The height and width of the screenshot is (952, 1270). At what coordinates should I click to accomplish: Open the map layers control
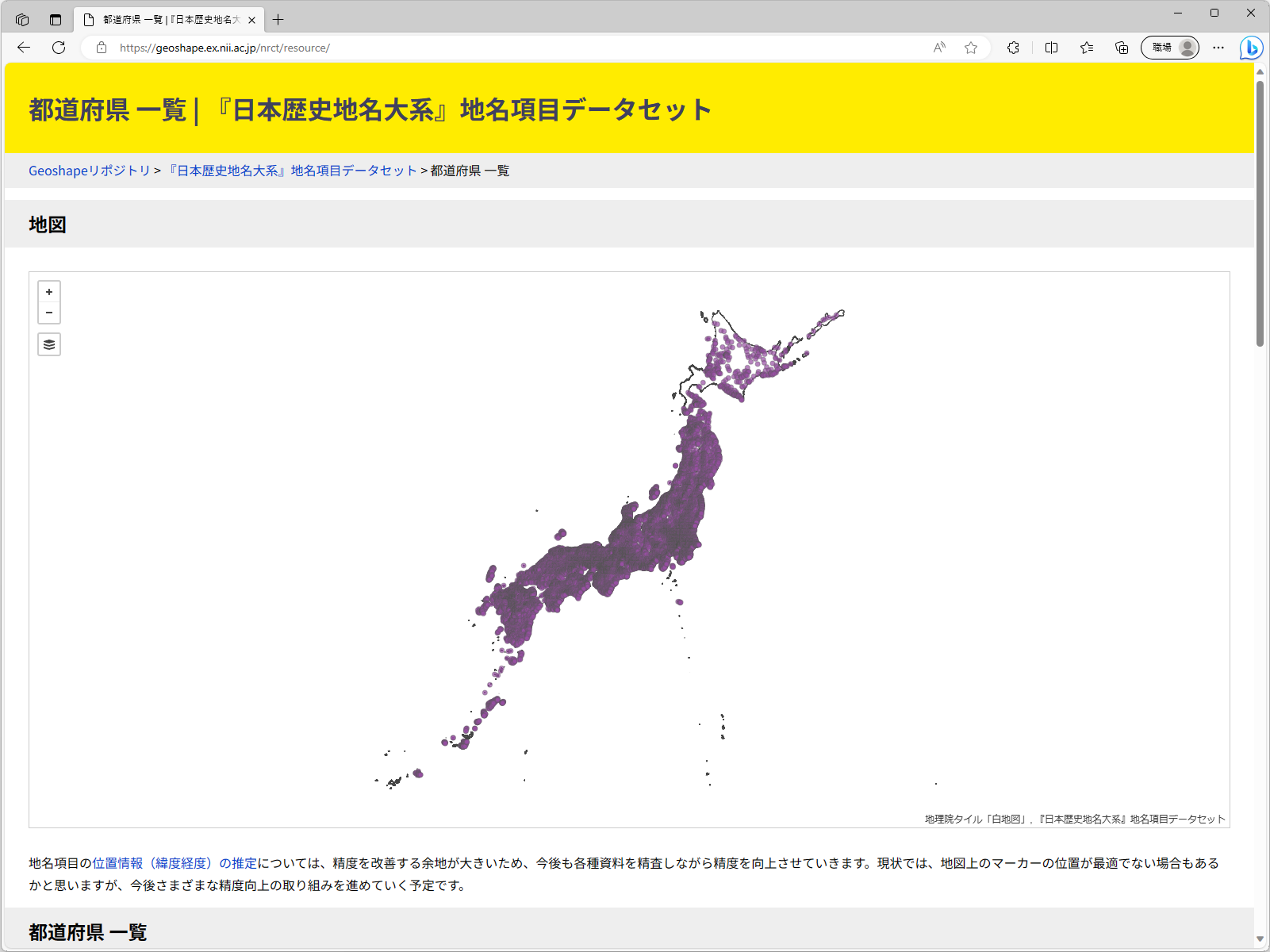[48, 344]
